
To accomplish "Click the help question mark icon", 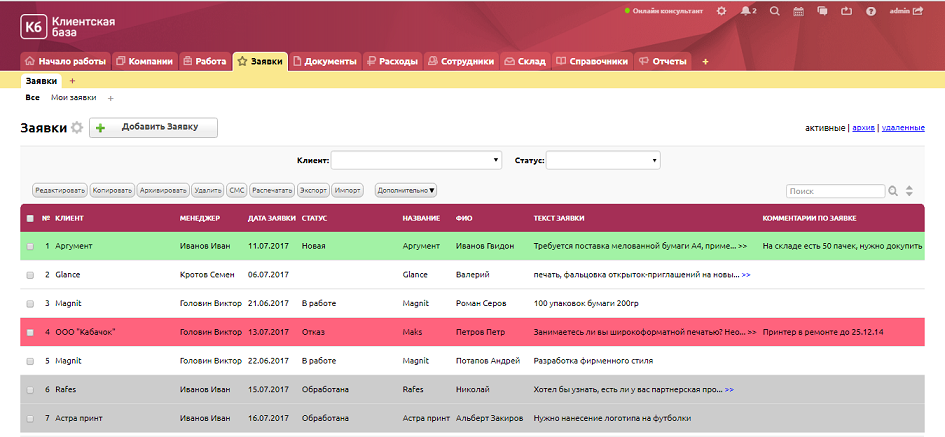I will point(871,11).
